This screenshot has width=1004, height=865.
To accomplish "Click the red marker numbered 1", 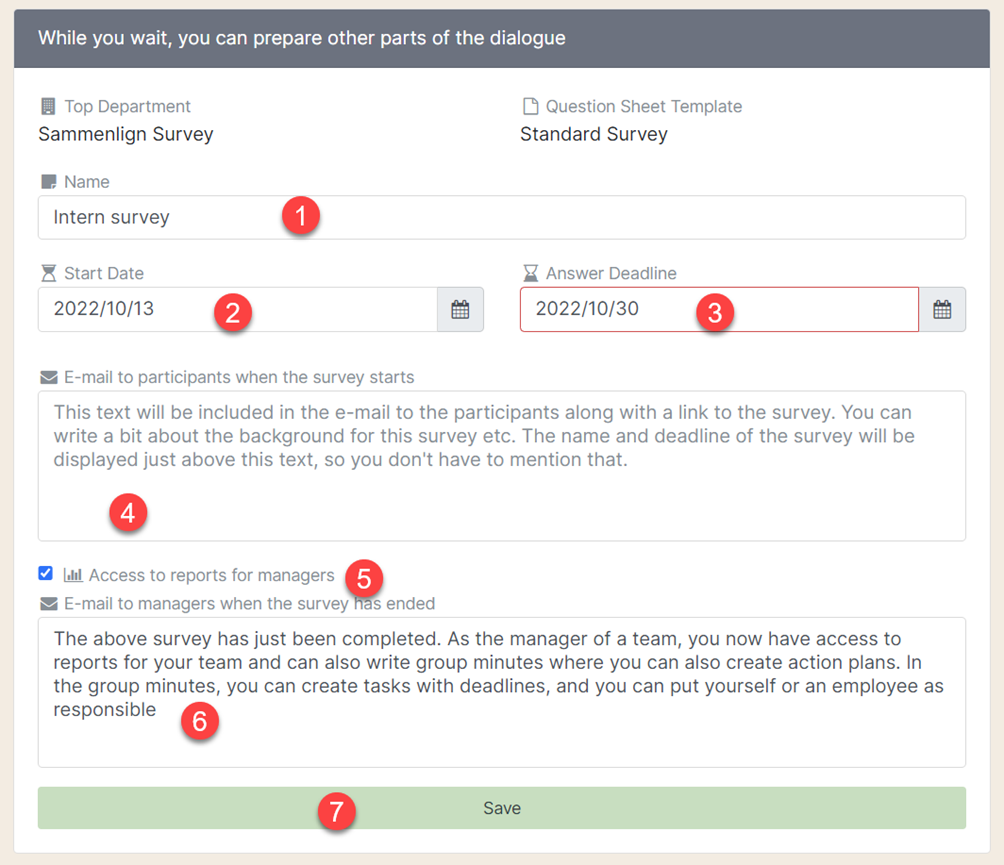I will 301,216.
